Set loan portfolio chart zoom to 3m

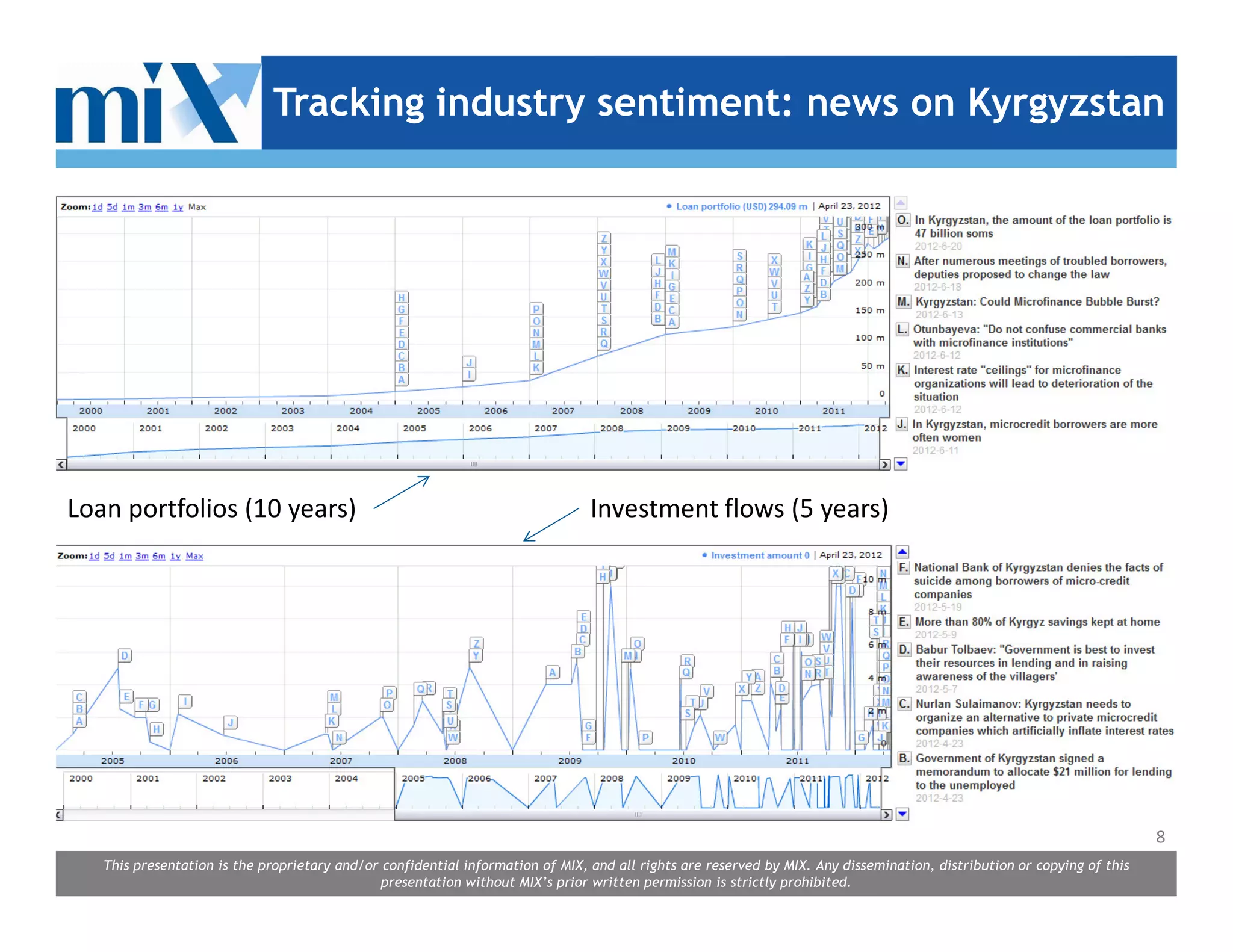tap(144, 207)
